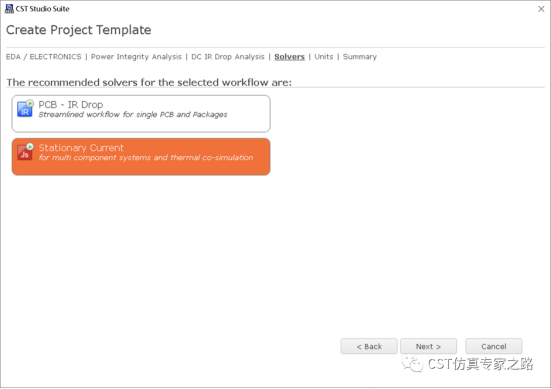Select the PCB - IR Drop solver card

tap(141, 114)
